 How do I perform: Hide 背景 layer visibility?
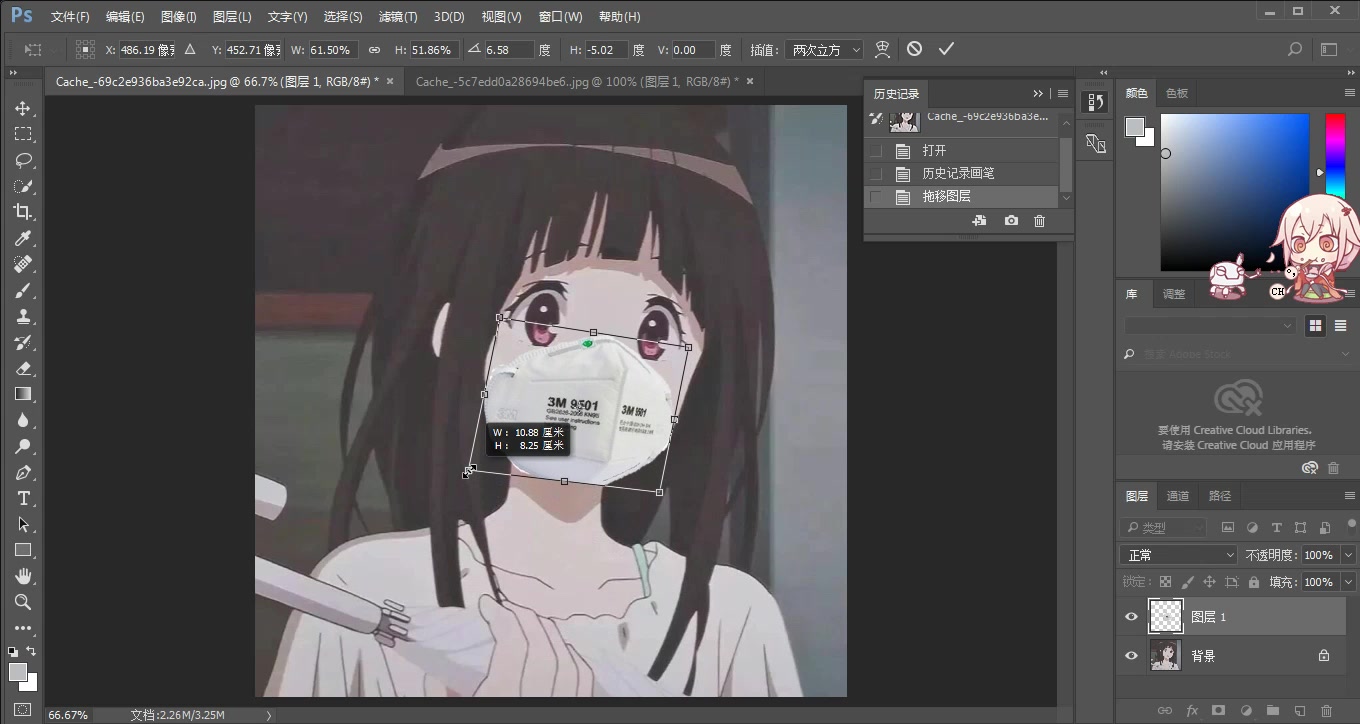click(1131, 656)
